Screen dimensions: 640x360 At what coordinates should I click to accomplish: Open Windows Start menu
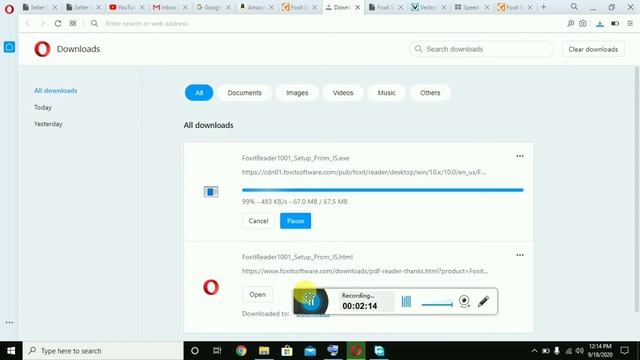pos(11,351)
